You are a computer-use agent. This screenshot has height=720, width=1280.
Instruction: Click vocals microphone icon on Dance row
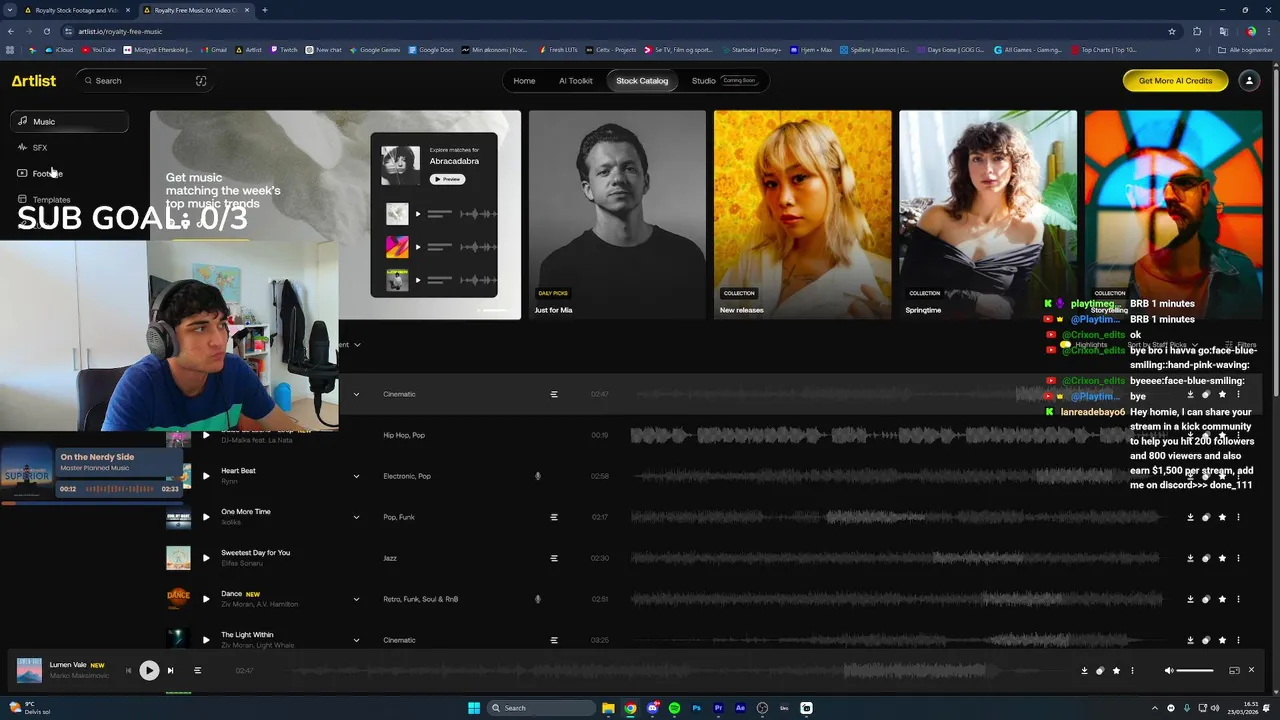(538, 599)
